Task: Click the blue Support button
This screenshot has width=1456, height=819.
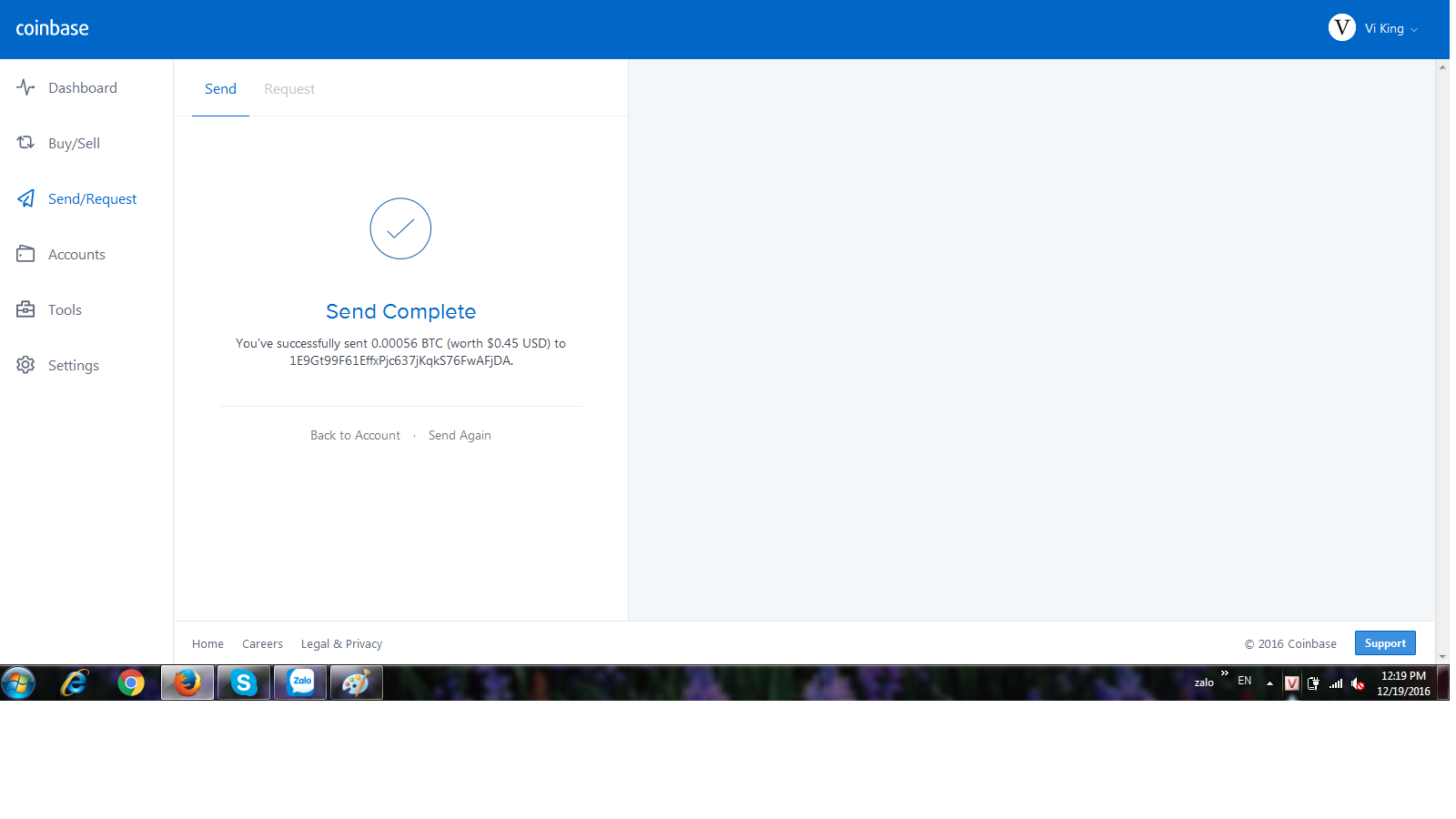Action: click(1385, 643)
